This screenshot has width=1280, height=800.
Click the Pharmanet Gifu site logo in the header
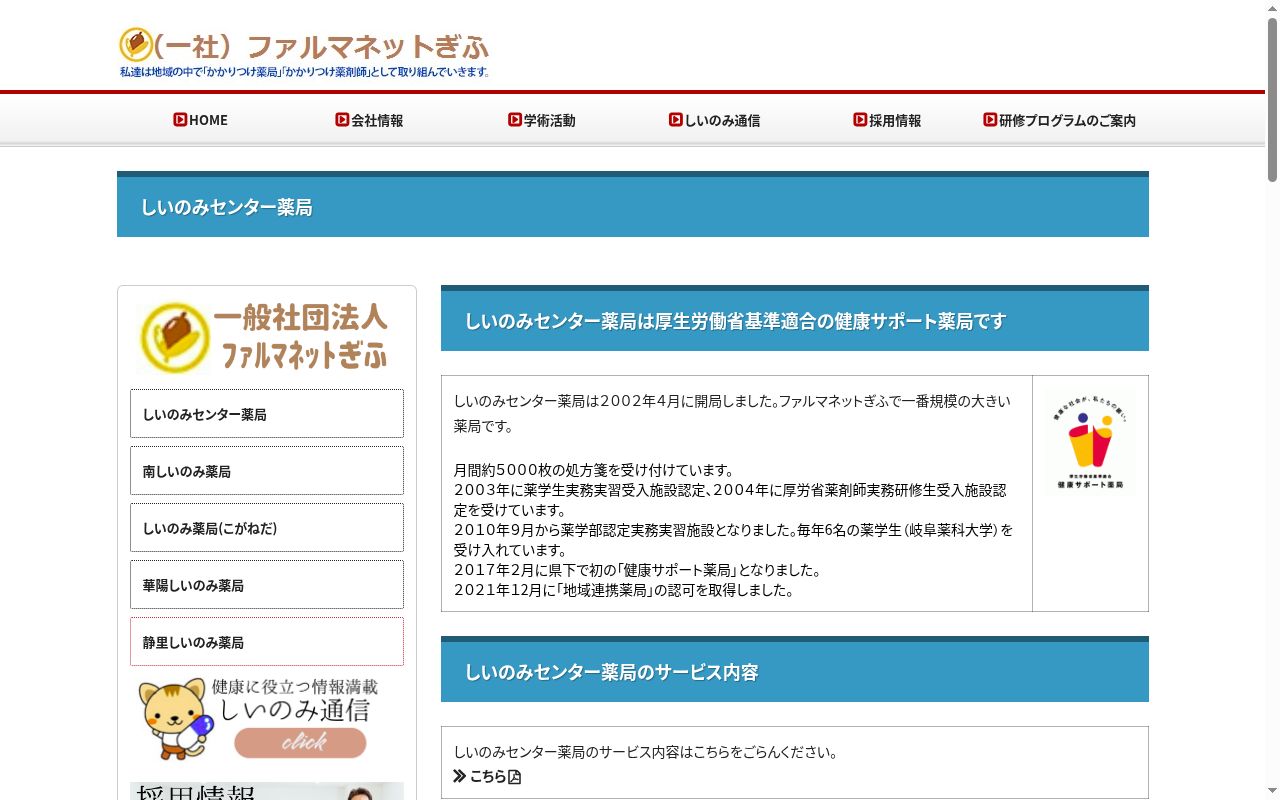pyautogui.click(x=304, y=52)
